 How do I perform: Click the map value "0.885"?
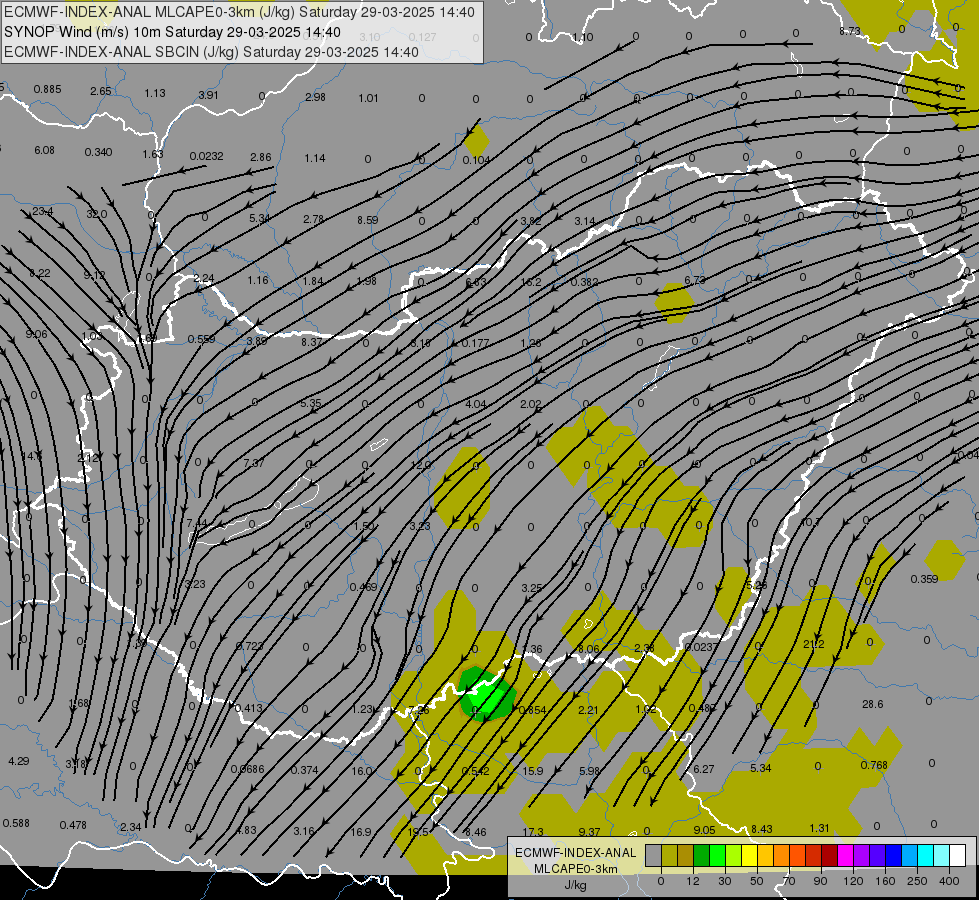(47, 89)
